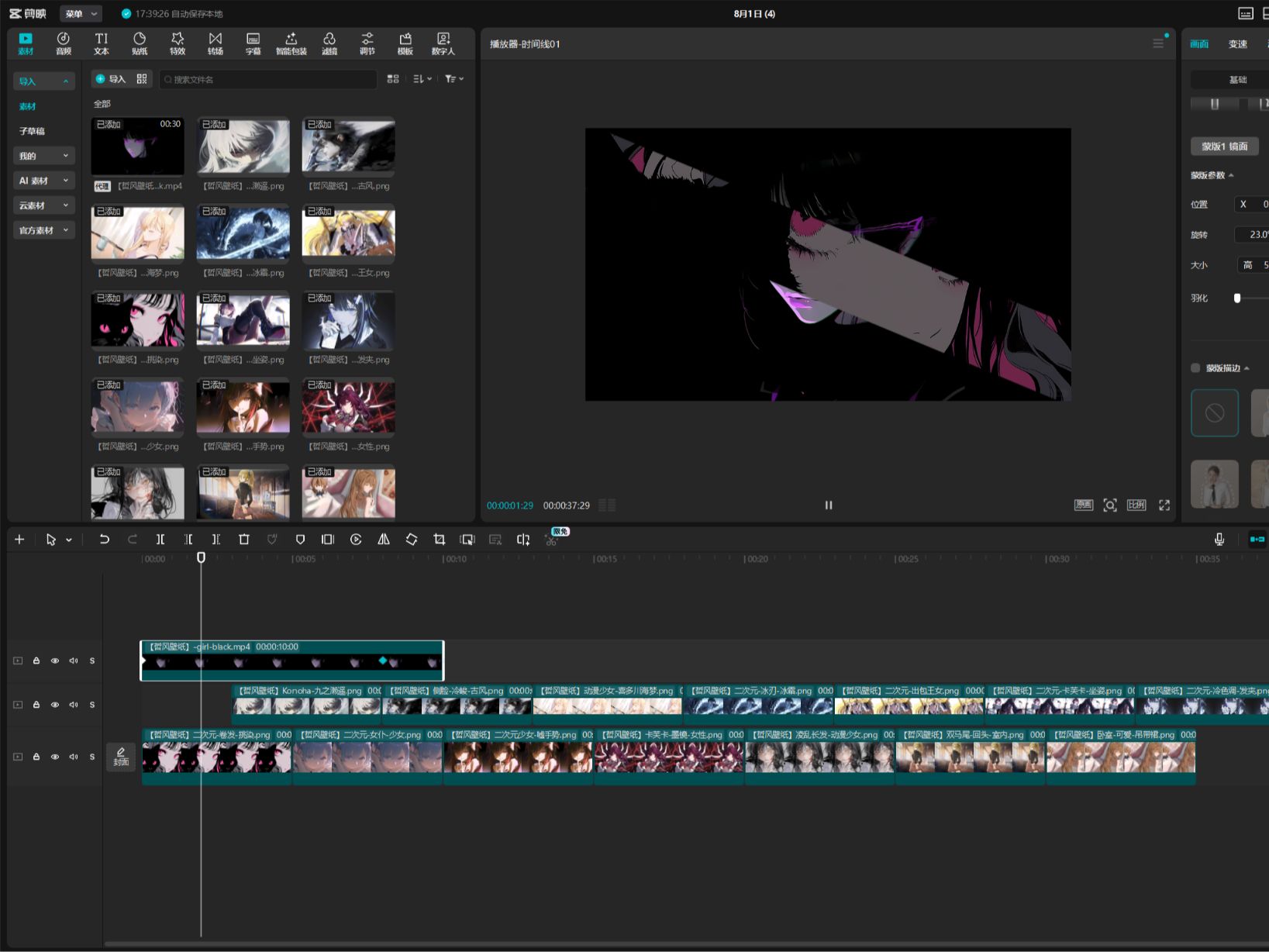The width and height of the screenshot is (1269, 952).
Task: Open the media filter dropdown
Action: pyautogui.click(x=454, y=79)
